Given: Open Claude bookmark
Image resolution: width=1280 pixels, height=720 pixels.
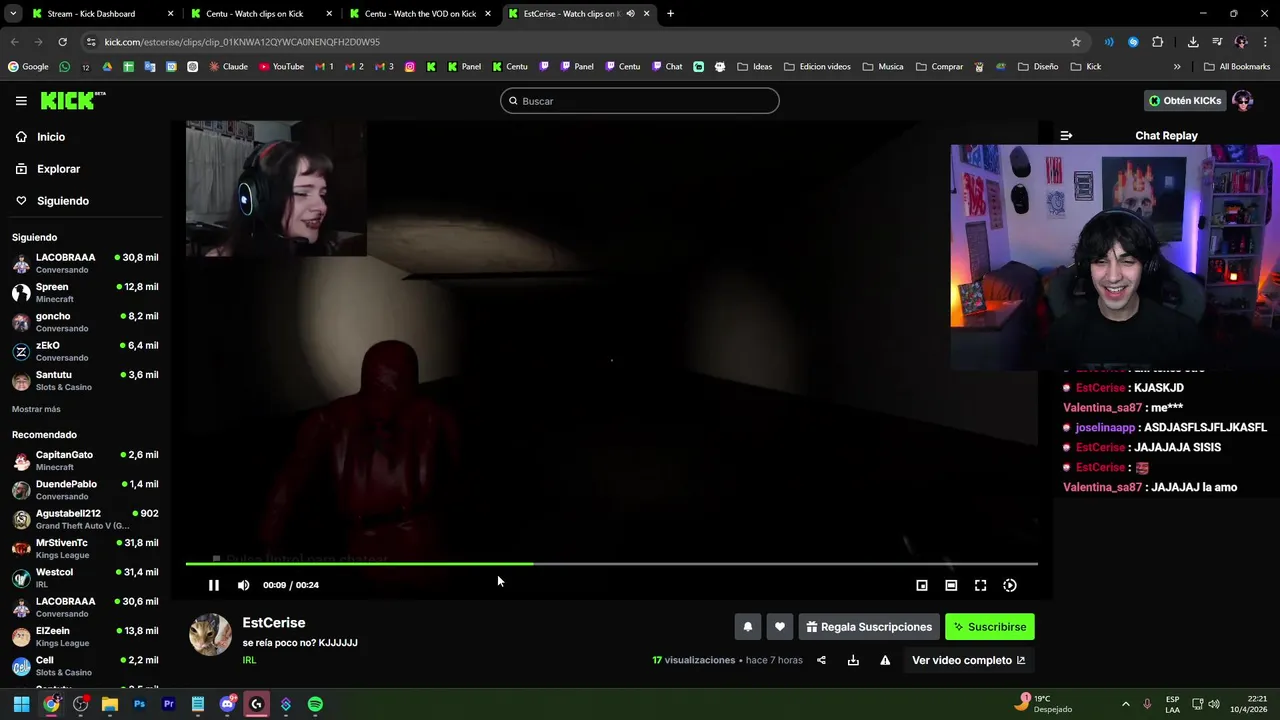Looking at the screenshot, I should click(229, 67).
